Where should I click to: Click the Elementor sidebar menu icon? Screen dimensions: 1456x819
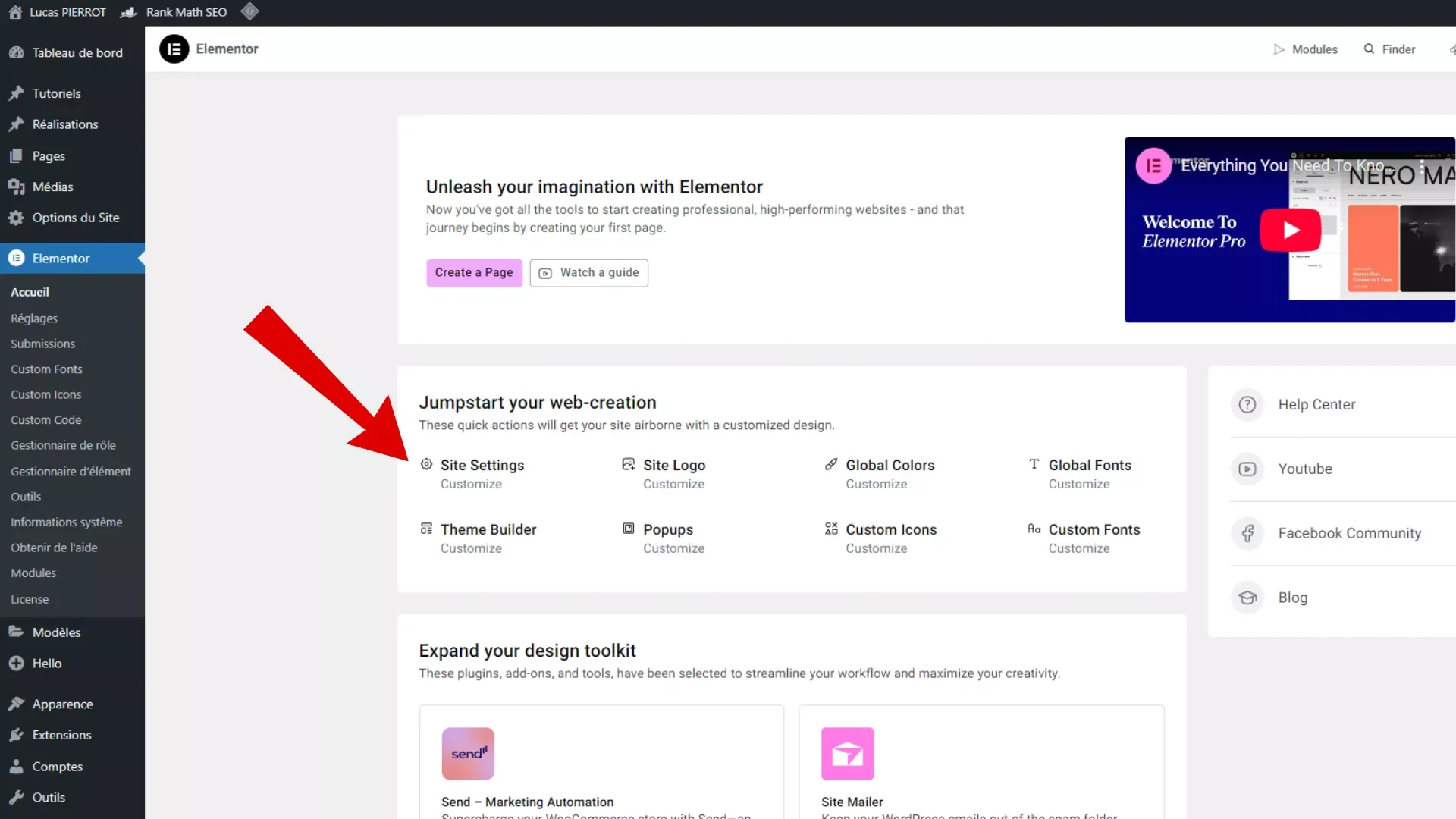click(x=16, y=259)
